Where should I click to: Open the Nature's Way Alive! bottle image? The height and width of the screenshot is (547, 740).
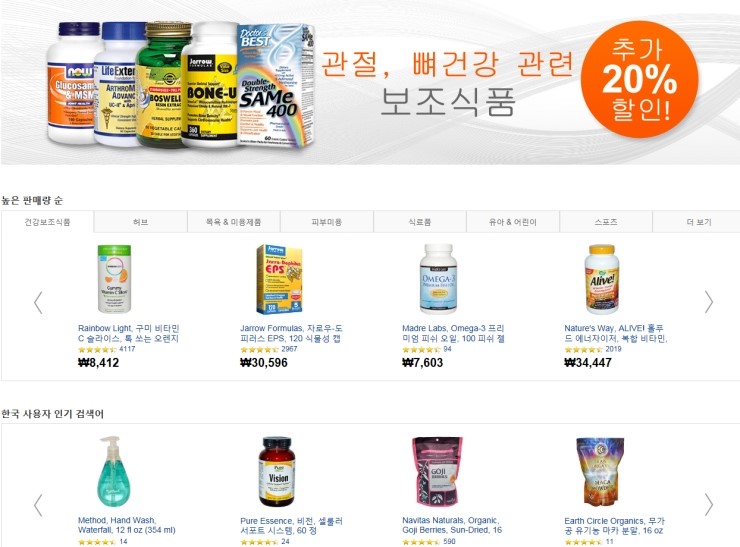click(602, 279)
